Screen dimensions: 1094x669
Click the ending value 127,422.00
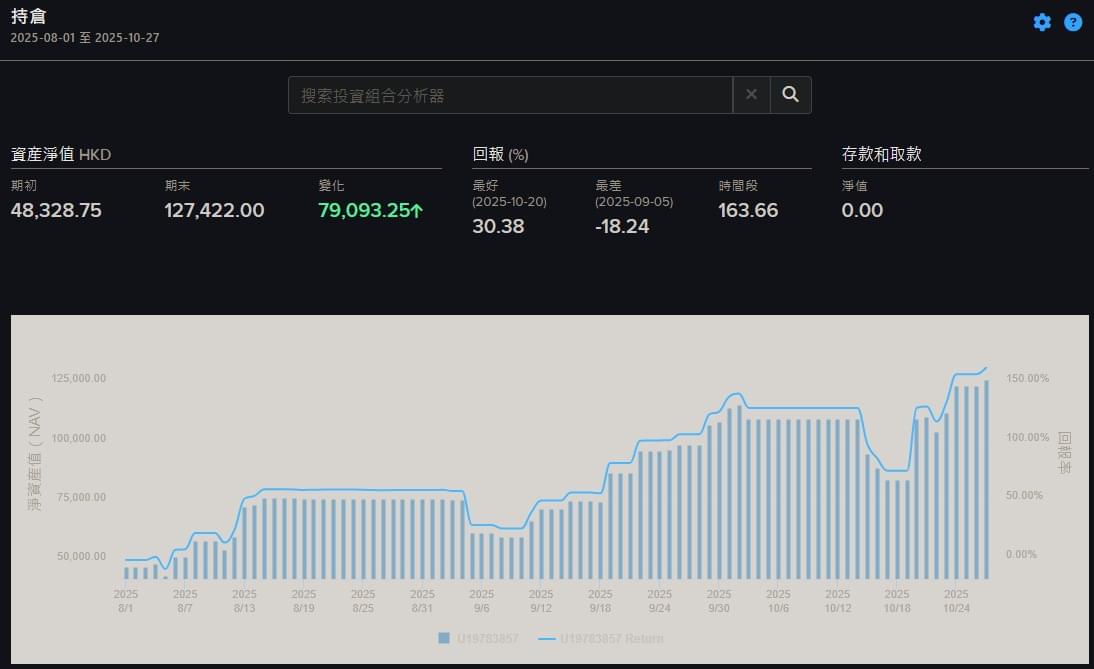pyautogui.click(x=214, y=210)
